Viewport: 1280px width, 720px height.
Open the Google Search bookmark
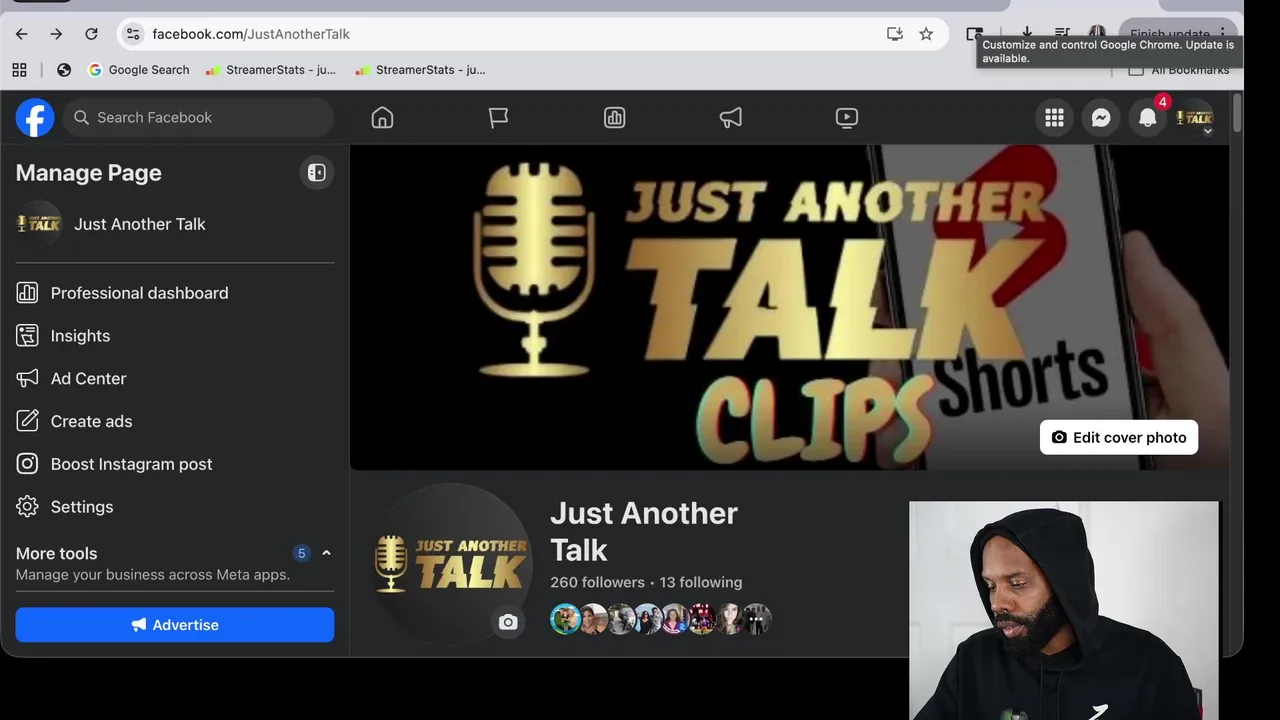pos(139,70)
